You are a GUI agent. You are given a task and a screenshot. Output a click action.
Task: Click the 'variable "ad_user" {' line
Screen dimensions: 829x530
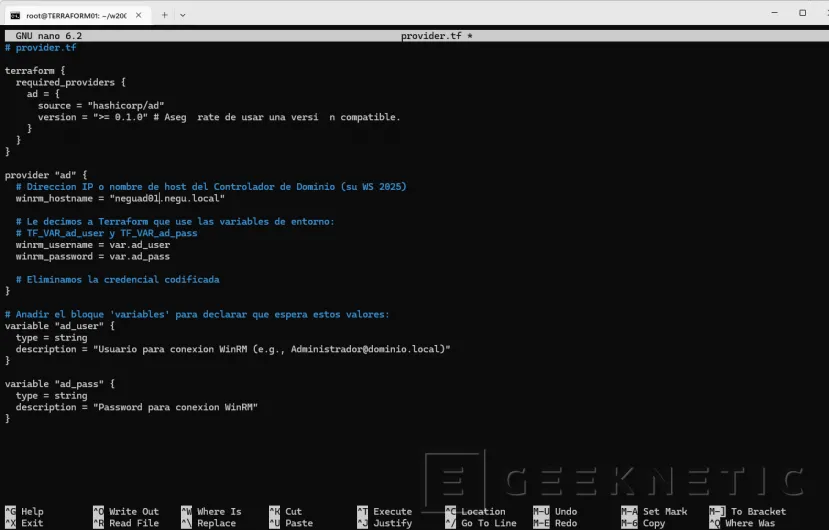60,326
